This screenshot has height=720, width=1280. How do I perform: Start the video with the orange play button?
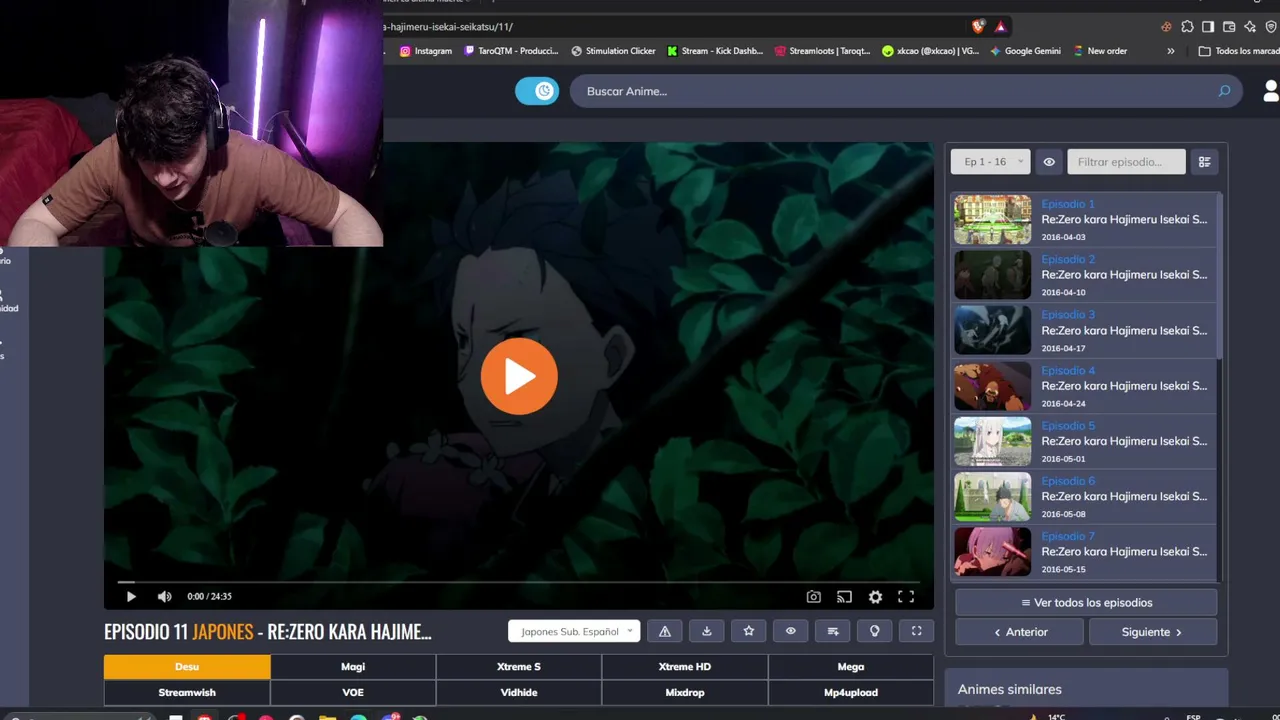point(519,376)
